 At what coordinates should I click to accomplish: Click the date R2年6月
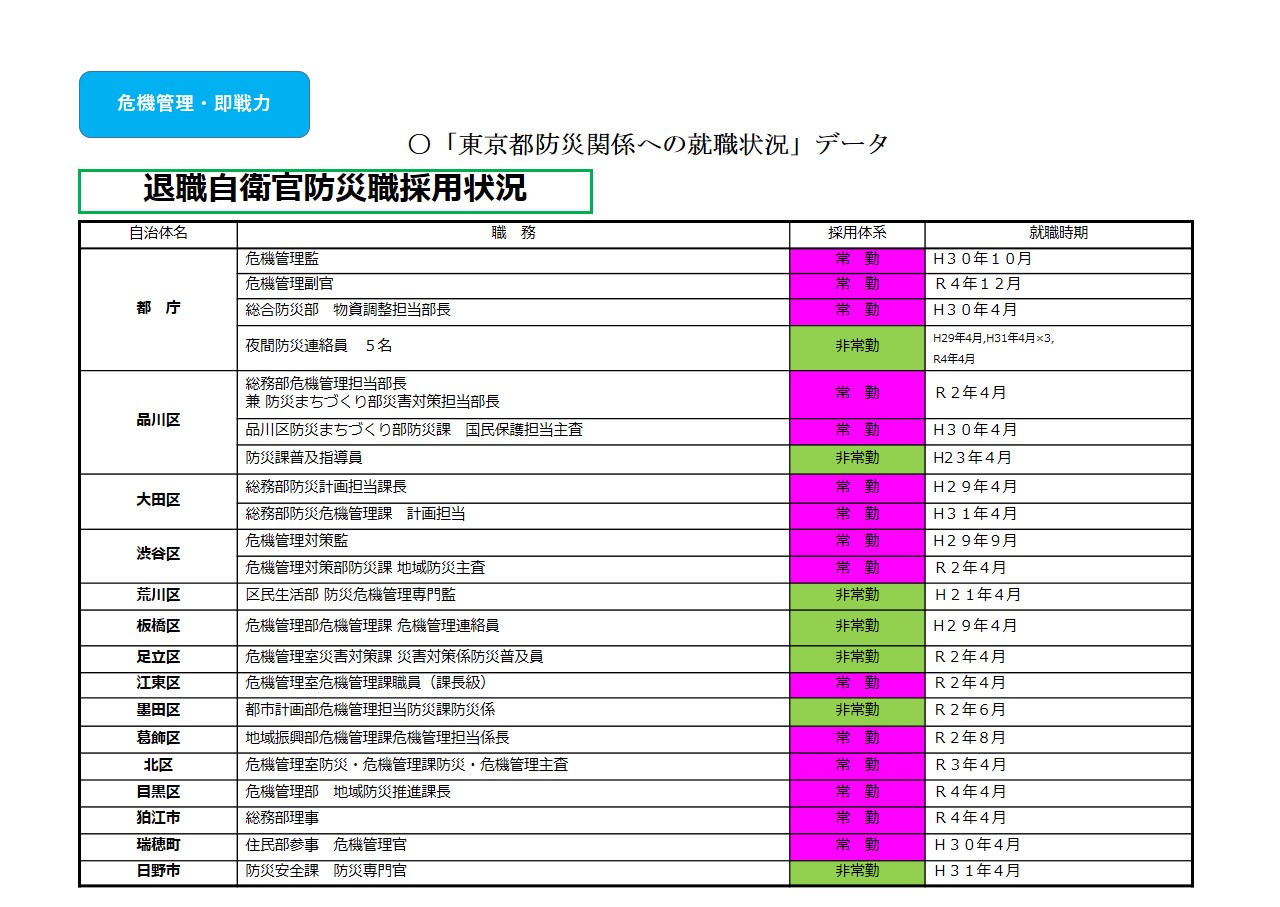click(x=970, y=711)
